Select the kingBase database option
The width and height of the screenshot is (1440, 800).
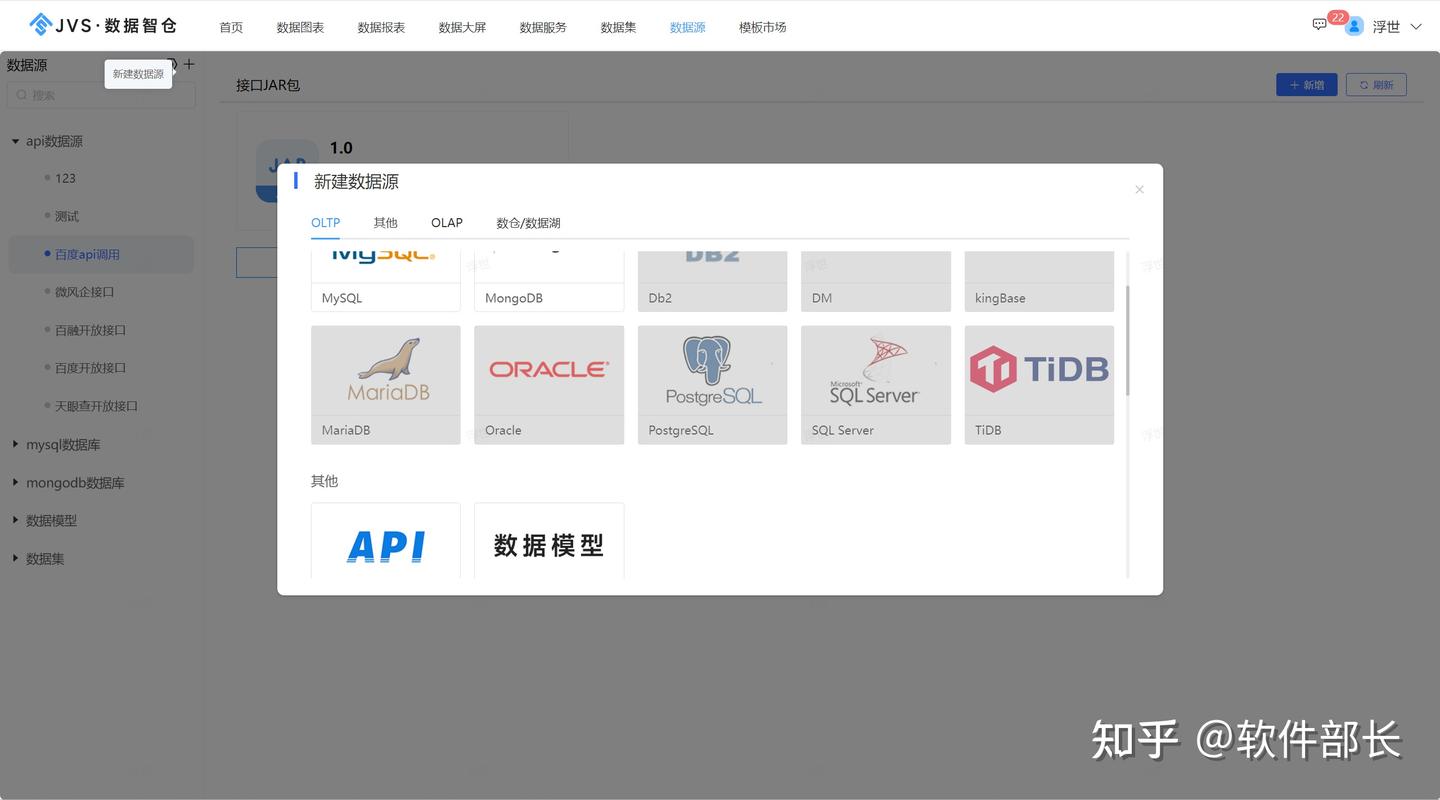[1039, 280]
